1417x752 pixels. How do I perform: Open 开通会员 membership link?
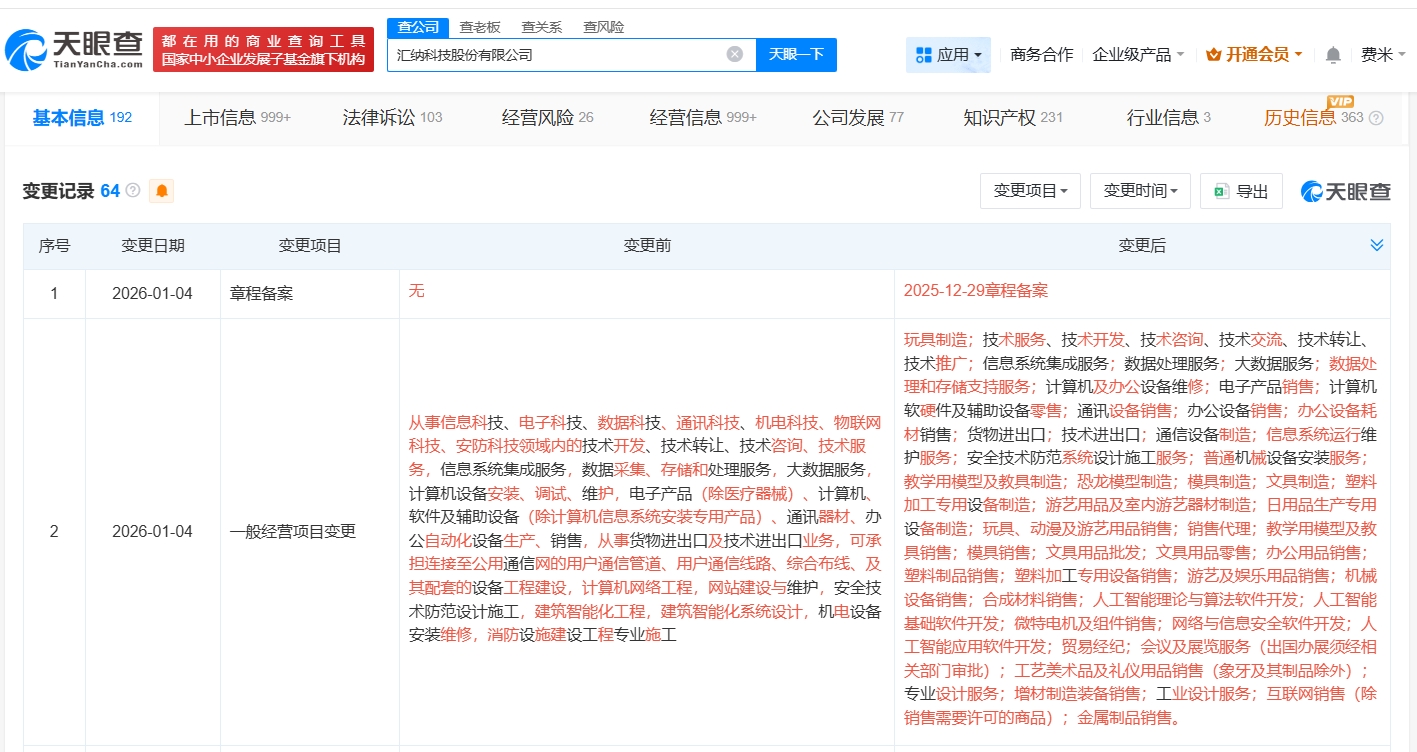coord(1253,55)
